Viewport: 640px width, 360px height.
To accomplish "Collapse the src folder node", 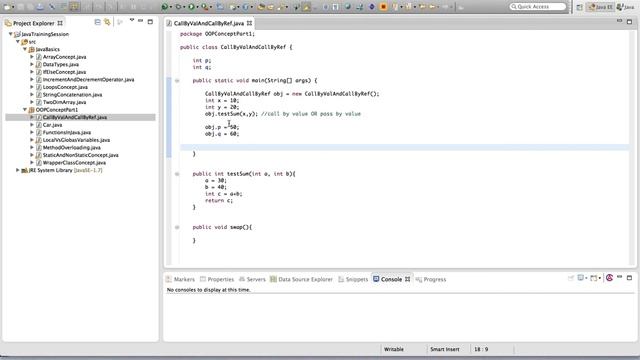I will pyautogui.click(x=18, y=42).
